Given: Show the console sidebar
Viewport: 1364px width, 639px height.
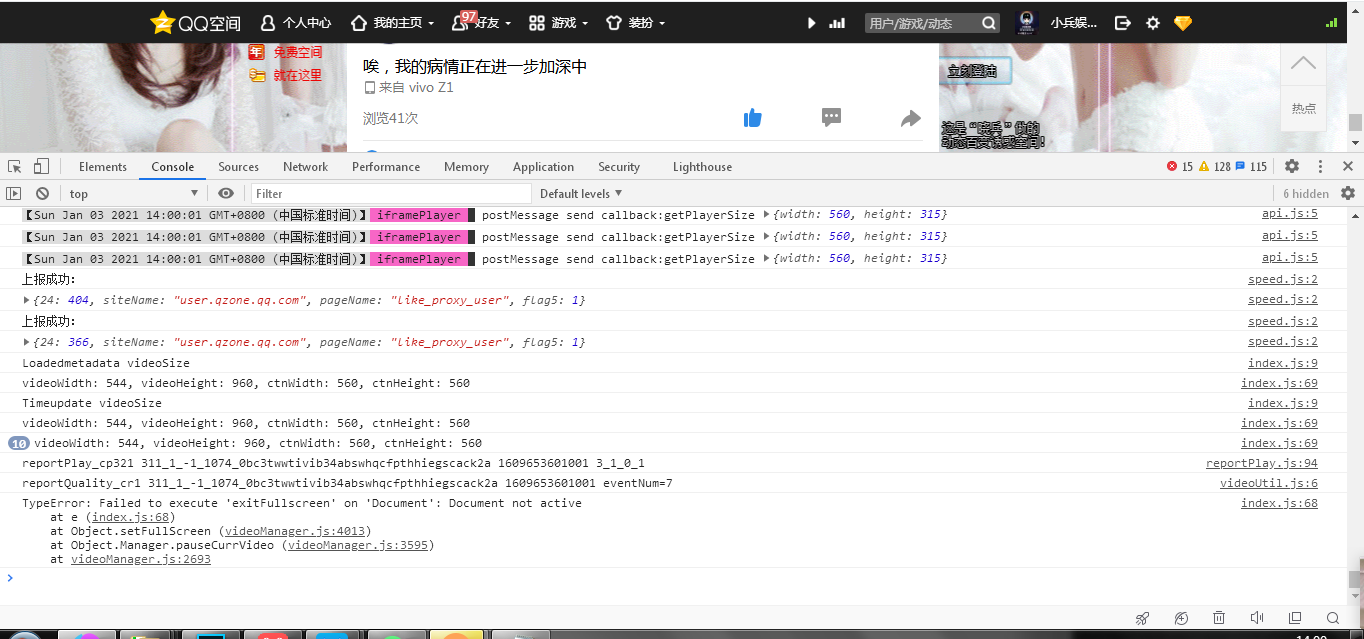Looking at the screenshot, I should 14,193.
